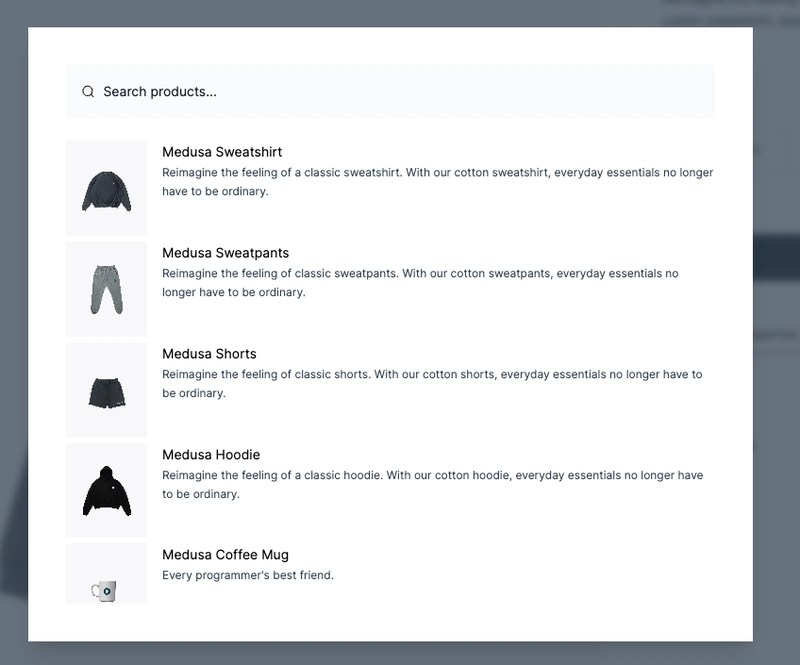Click the cotton sweatpants description text

420,282
